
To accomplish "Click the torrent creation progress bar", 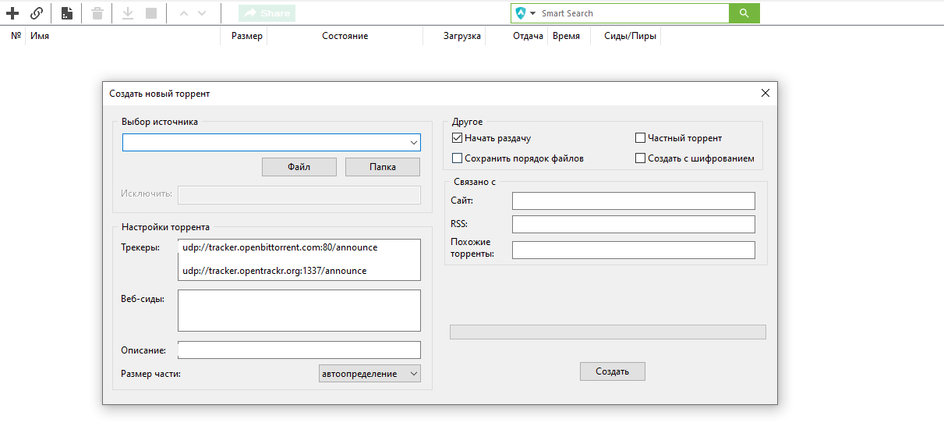I will coord(608,332).
